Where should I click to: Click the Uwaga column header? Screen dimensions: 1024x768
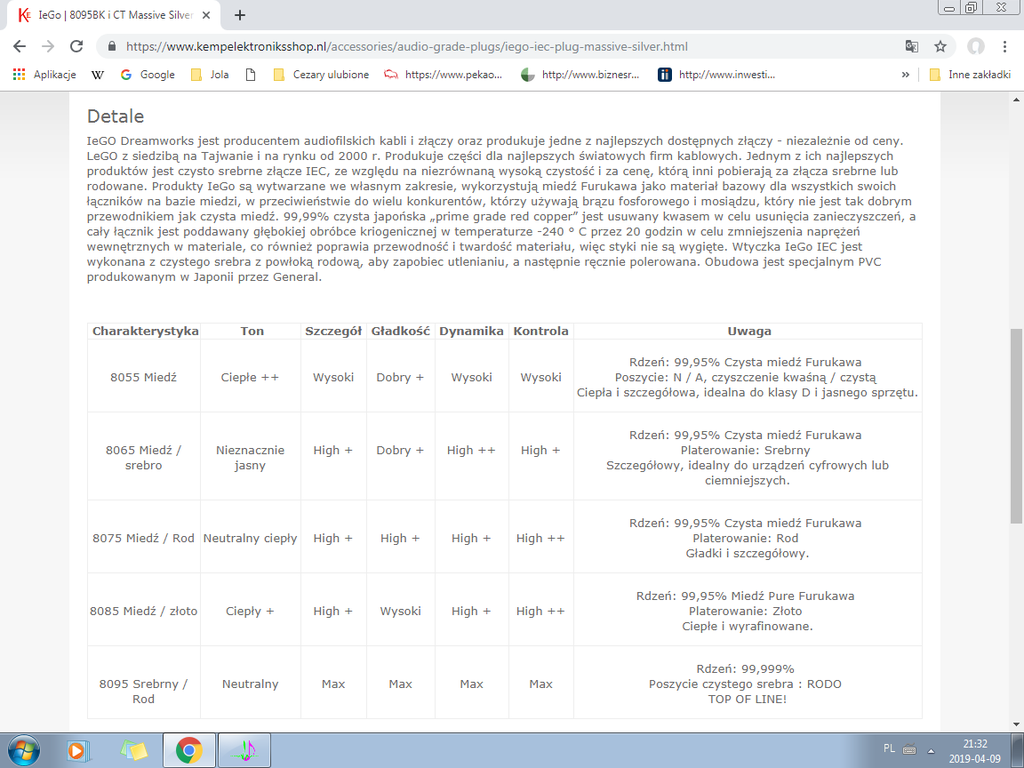[x=749, y=331]
